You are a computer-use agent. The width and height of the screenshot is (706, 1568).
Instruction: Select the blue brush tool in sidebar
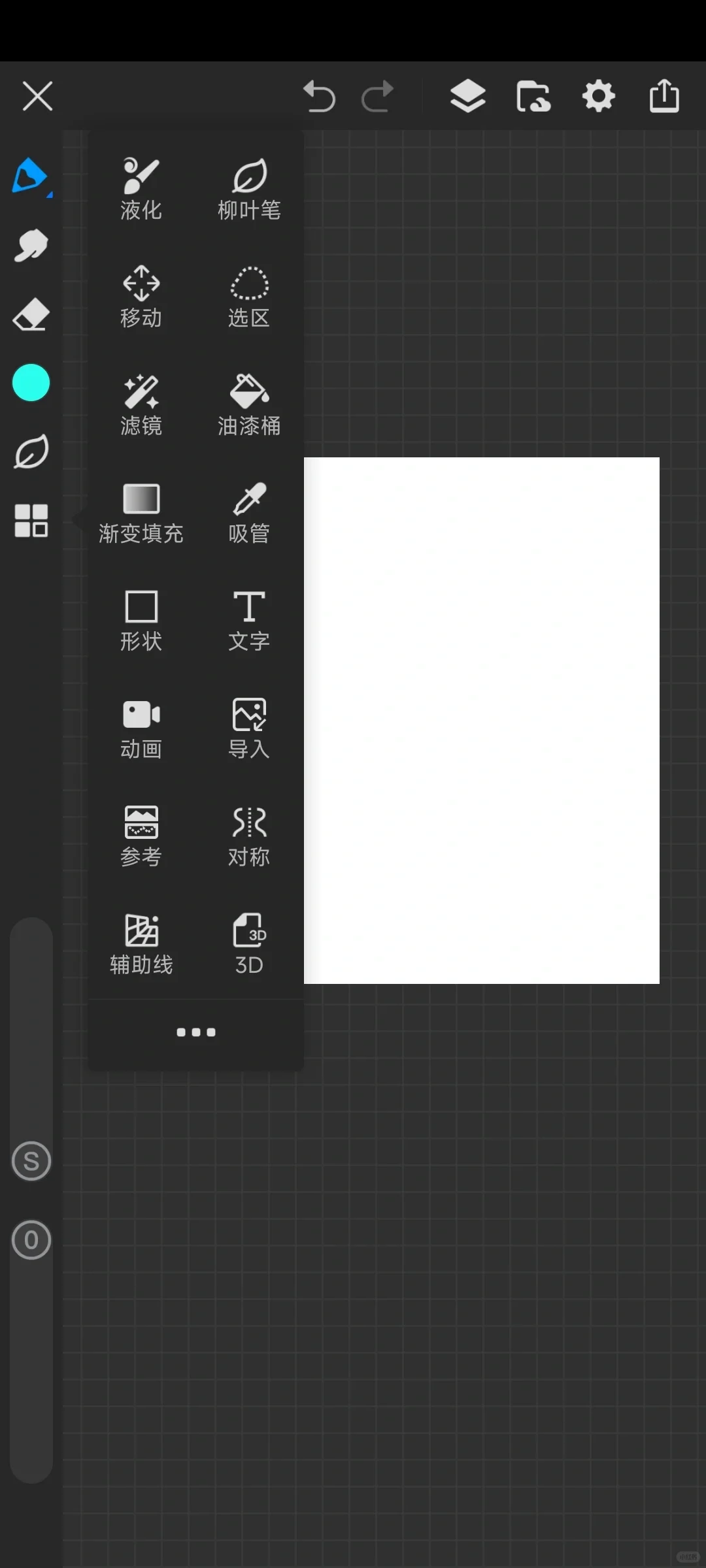[31, 176]
